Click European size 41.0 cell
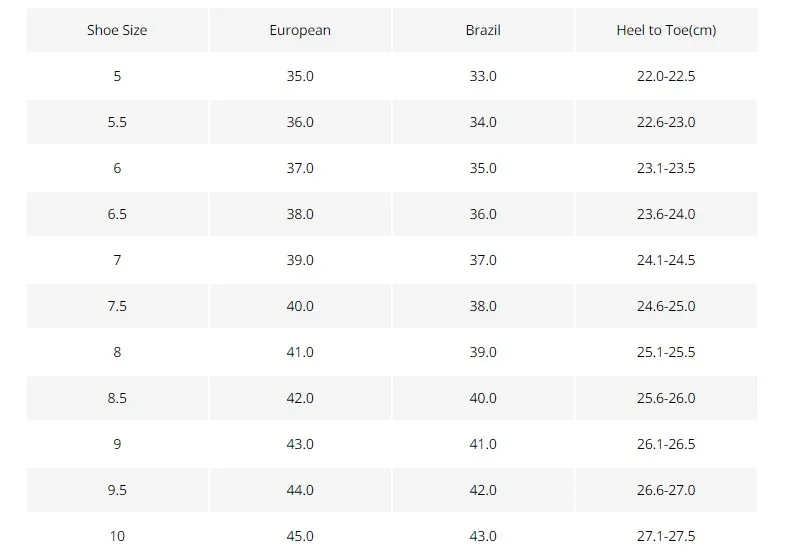786x559 pixels. 300,352
